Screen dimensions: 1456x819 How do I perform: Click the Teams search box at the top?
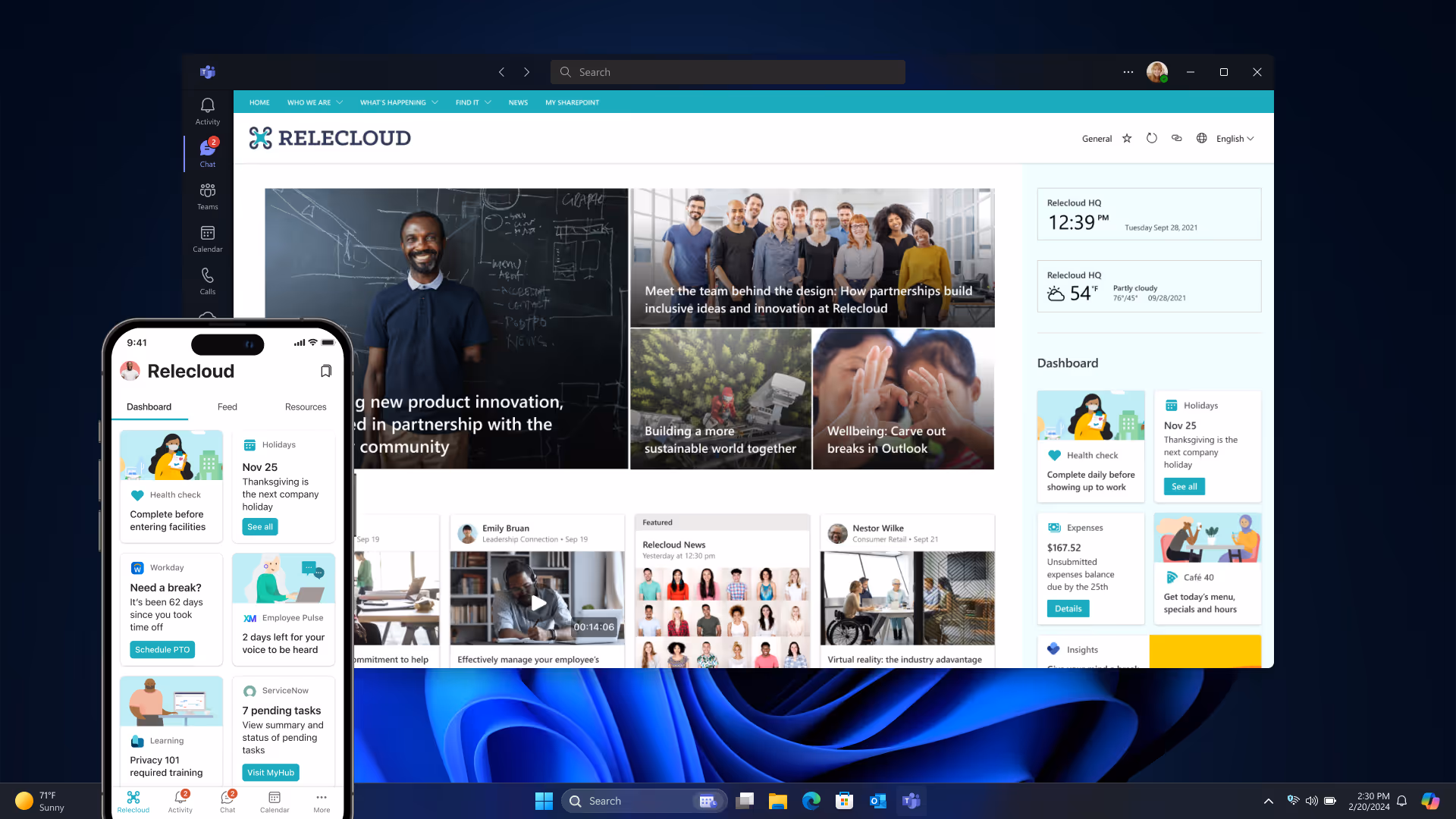726,71
